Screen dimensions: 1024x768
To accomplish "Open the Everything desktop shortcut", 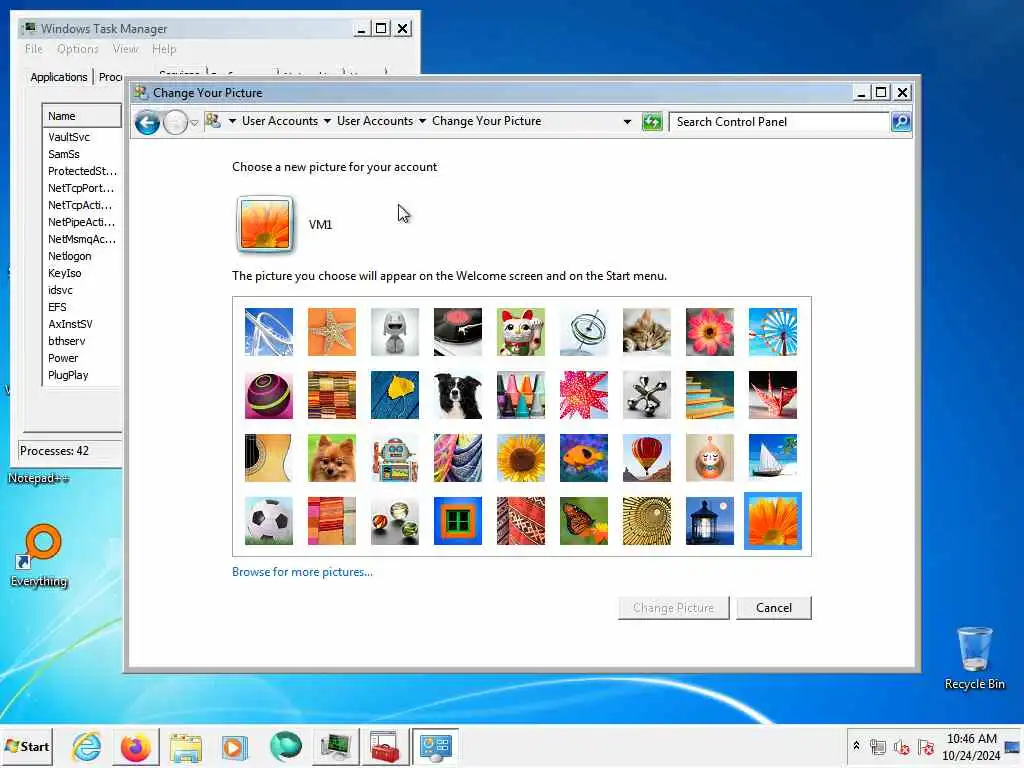I will [x=39, y=555].
